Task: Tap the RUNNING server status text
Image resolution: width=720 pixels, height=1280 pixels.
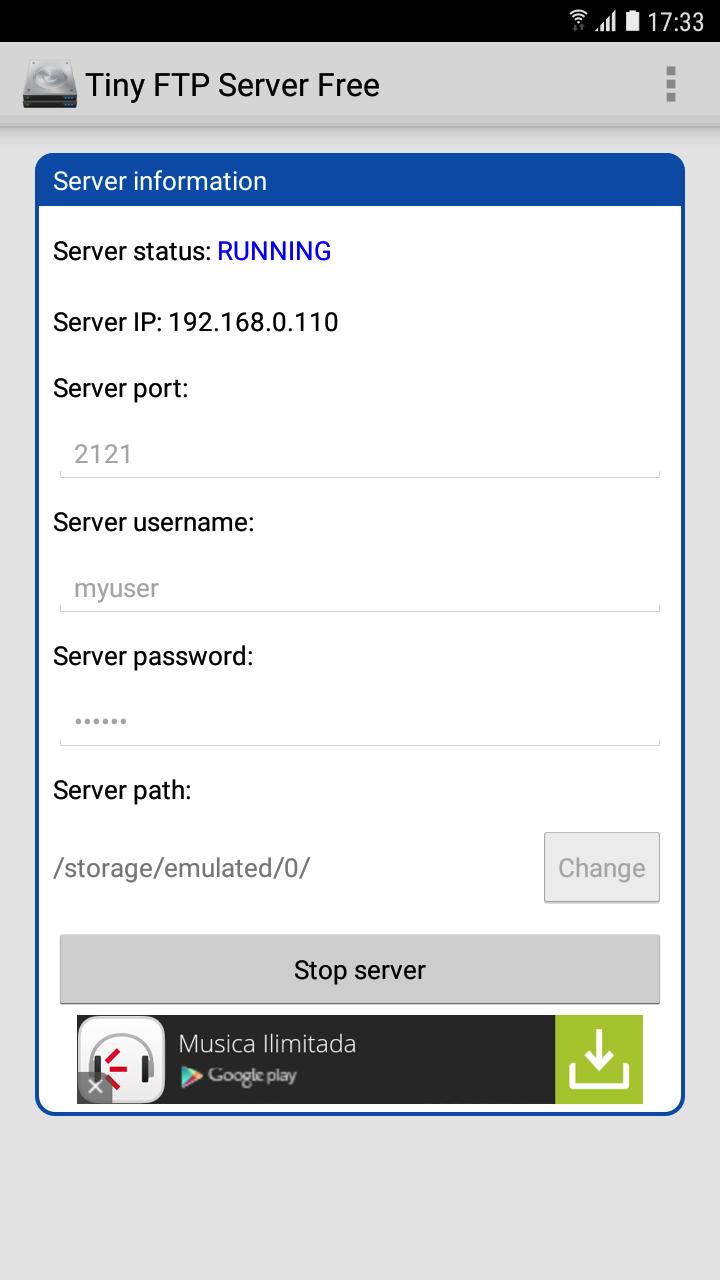Action: click(x=274, y=251)
